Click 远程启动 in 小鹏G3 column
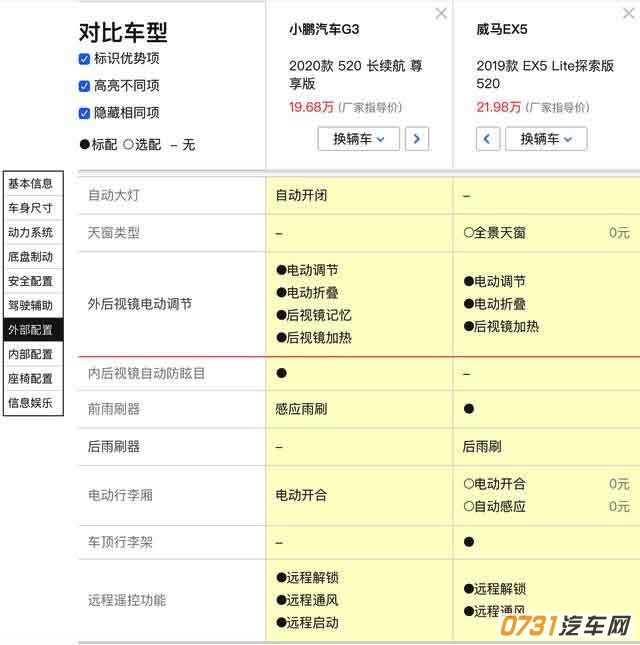640x645 pixels. click(x=308, y=623)
